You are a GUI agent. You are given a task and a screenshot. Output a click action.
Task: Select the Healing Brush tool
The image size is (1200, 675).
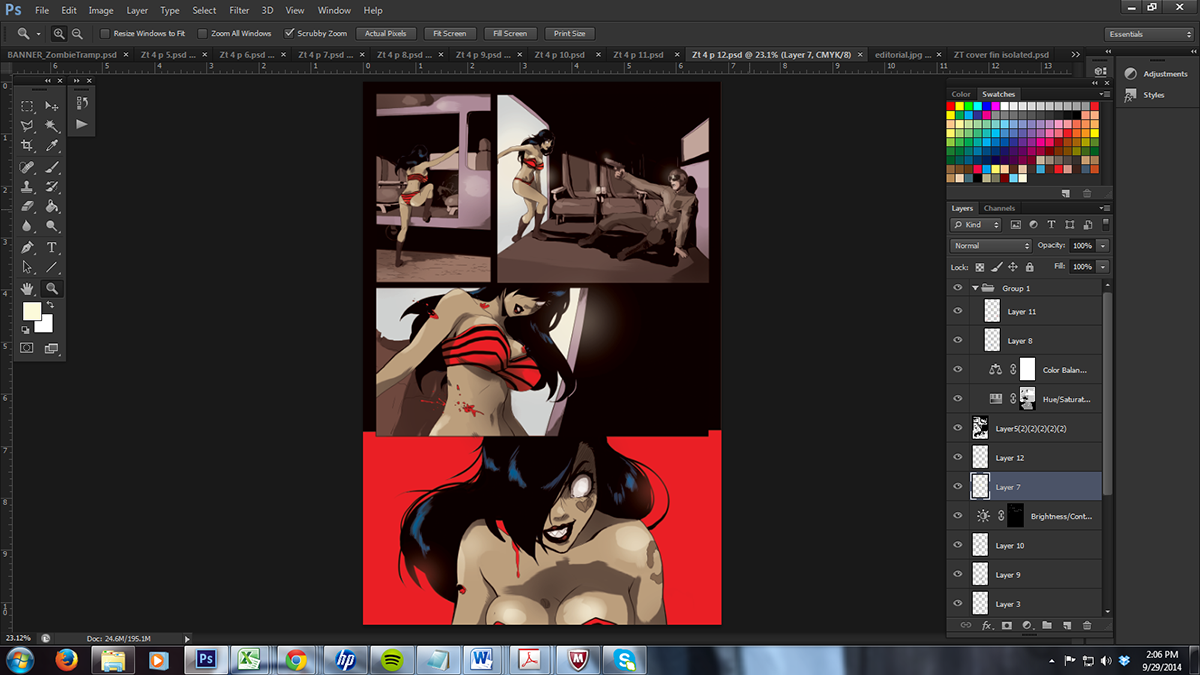coord(28,167)
